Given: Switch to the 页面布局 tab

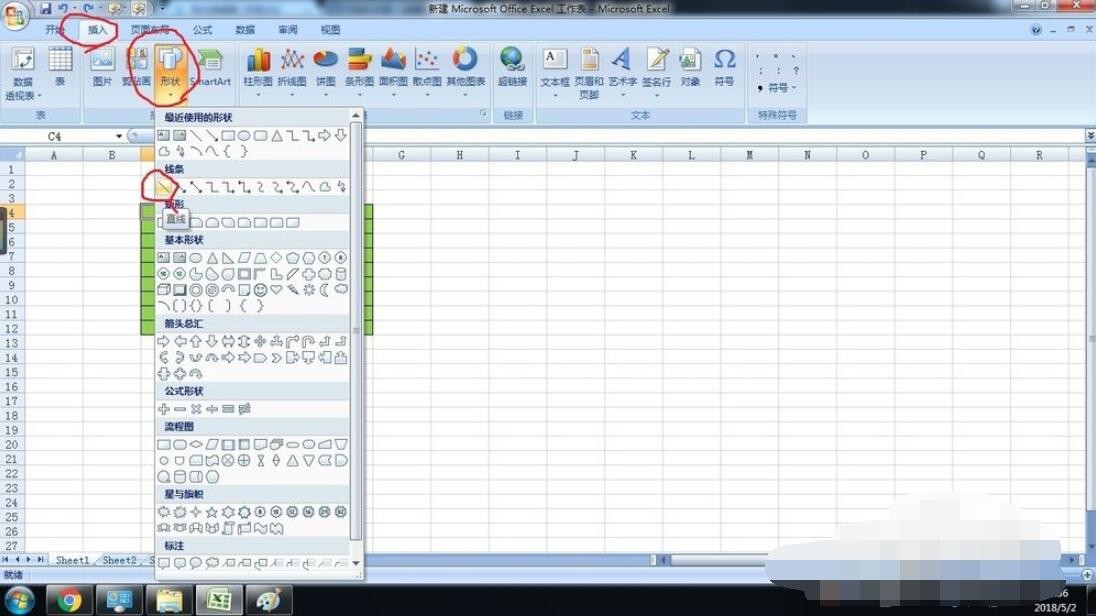Looking at the screenshot, I should (150, 30).
